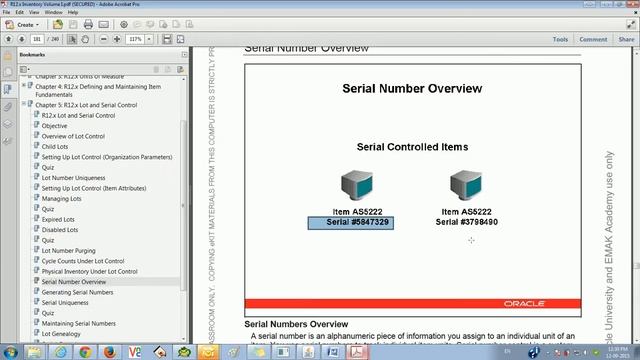Open bookmark Overview of Lot Control
Screen dimensions: 640x360
tap(73, 136)
